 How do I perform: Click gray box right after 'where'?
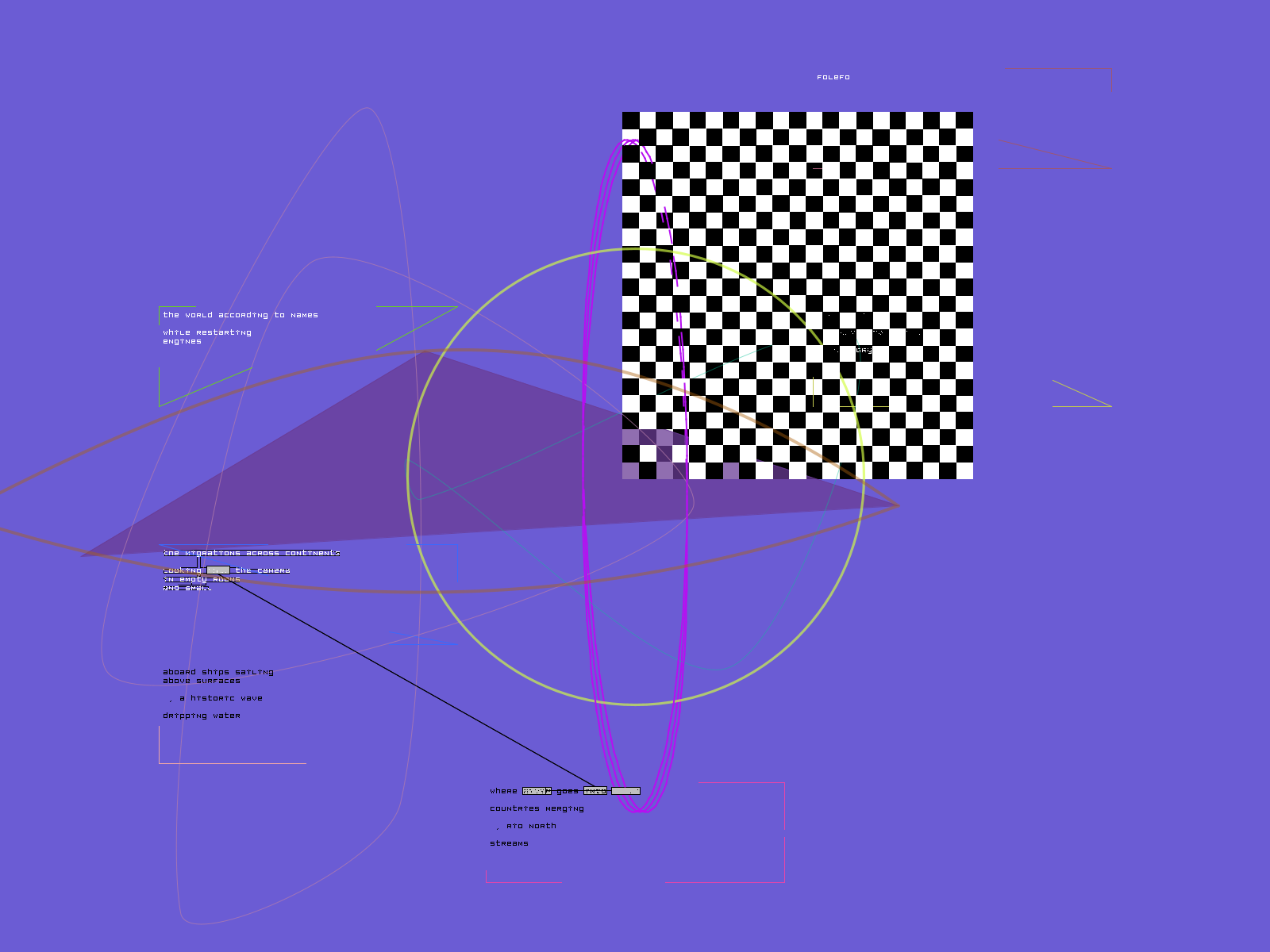[537, 791]
